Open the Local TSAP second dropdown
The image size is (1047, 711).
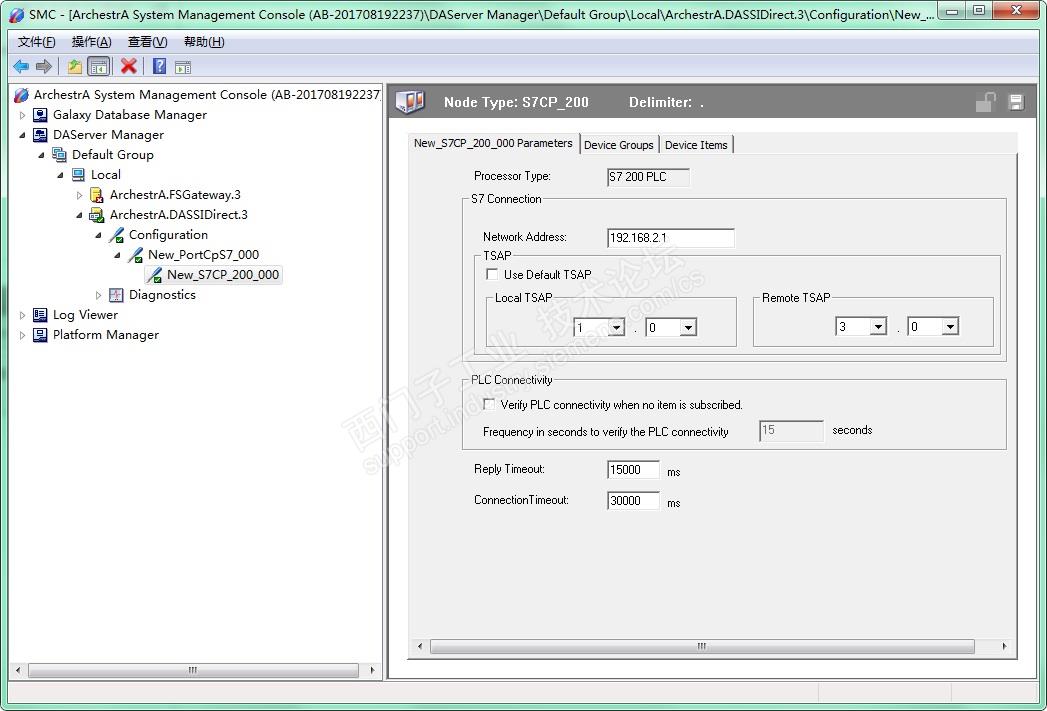click(x=688, y=327)
